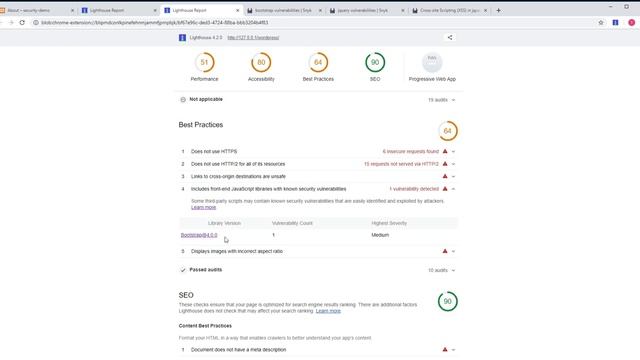Click the Lighthouse share icon
The image size is (640, 360).
(x=450, y=38)
